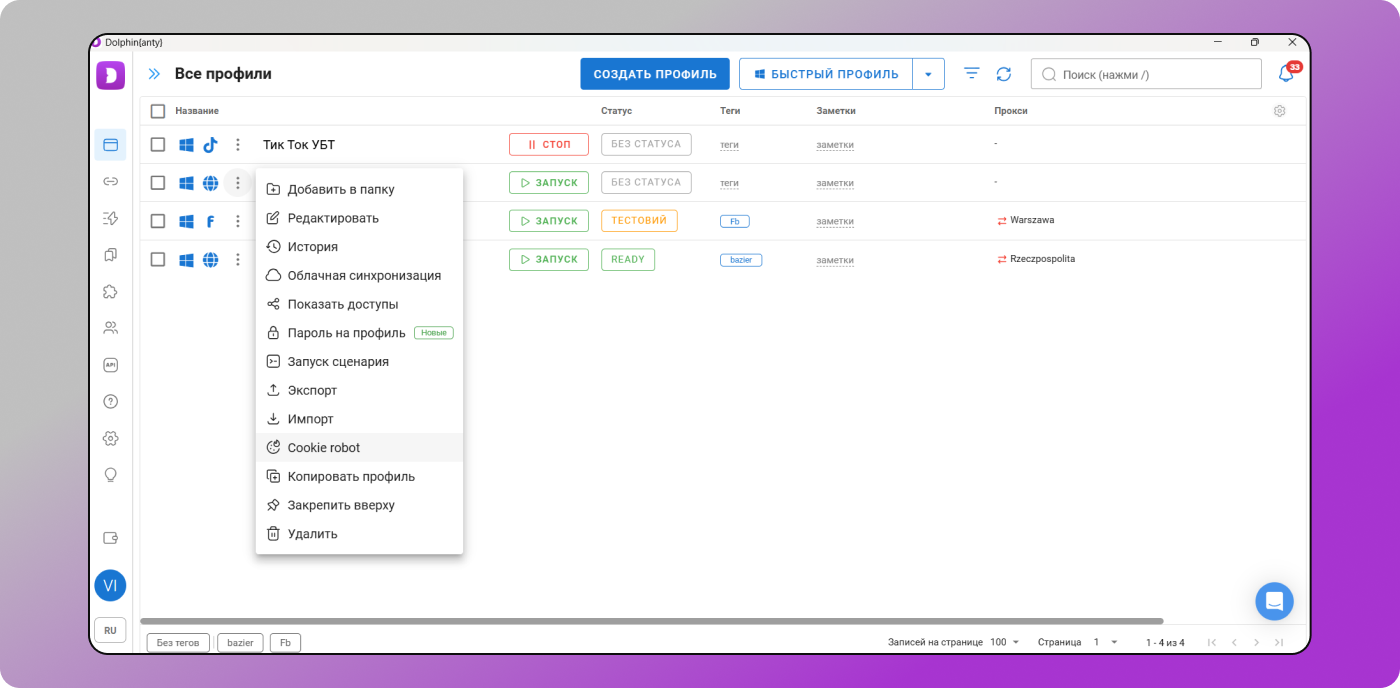
Task: Select Удалить in the context menu
Action: (313, 534)
